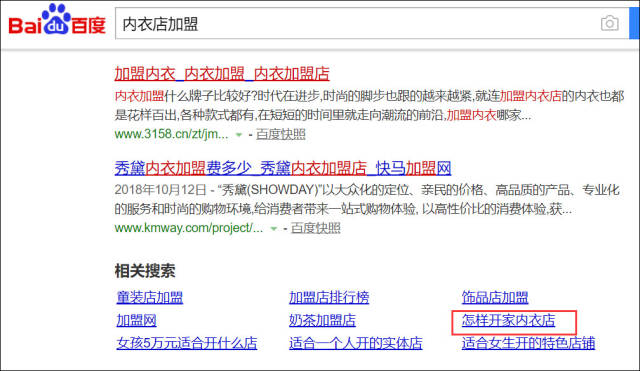
Task: Click the blue search button at right edge
Action: (634, 24)
